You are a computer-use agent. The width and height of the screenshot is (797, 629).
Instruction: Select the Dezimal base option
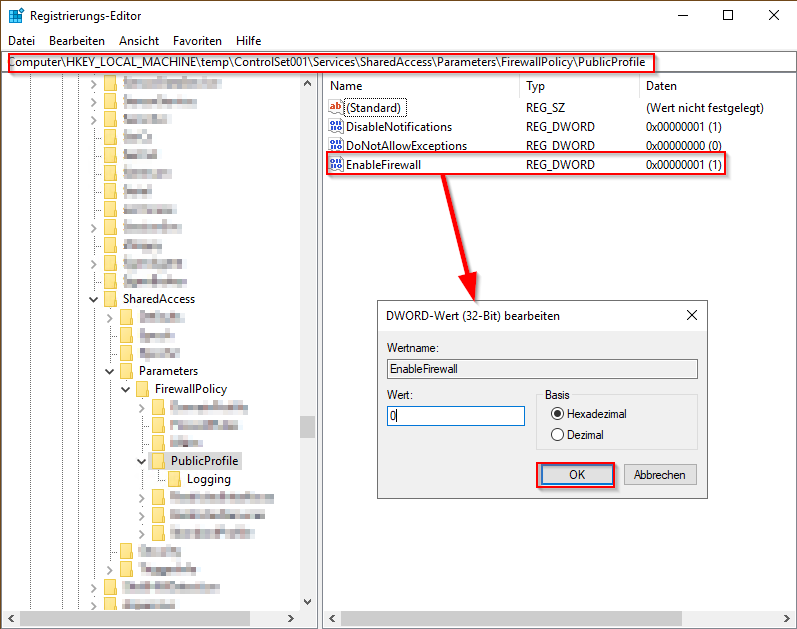558,435
